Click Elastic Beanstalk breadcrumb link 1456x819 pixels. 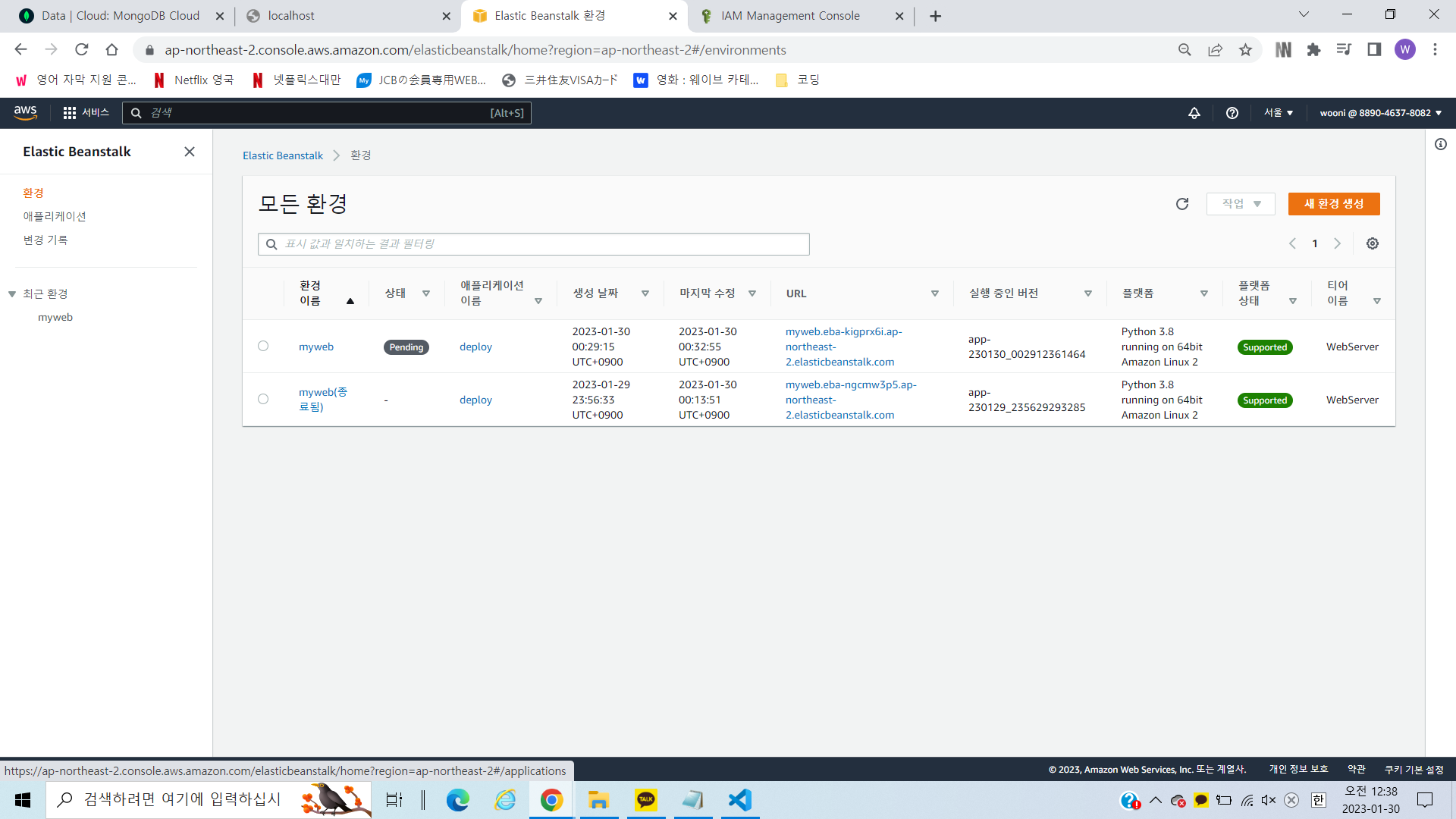[283, 155]
